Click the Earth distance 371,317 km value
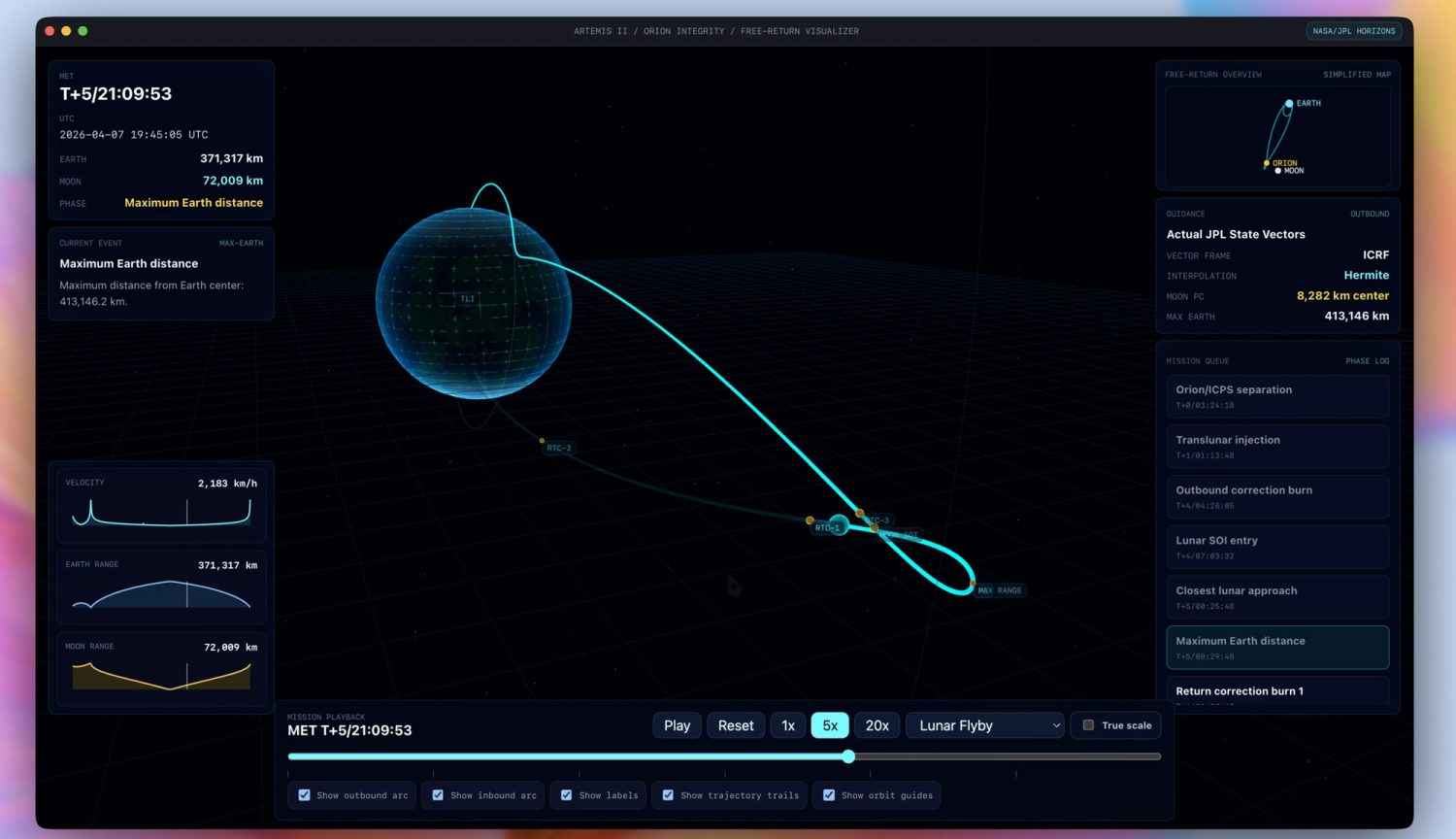 (231, 158)
